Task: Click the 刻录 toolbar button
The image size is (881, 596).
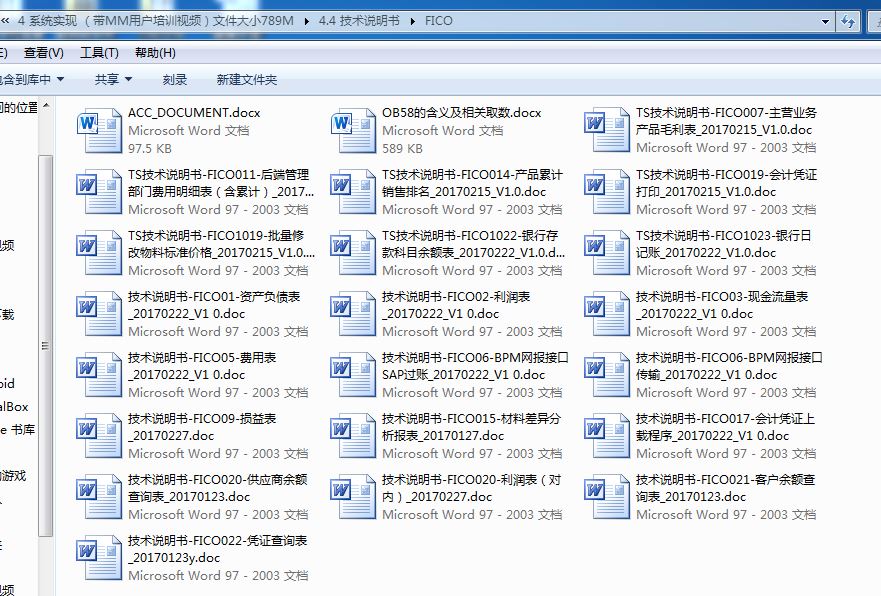Action: (175, 79)
